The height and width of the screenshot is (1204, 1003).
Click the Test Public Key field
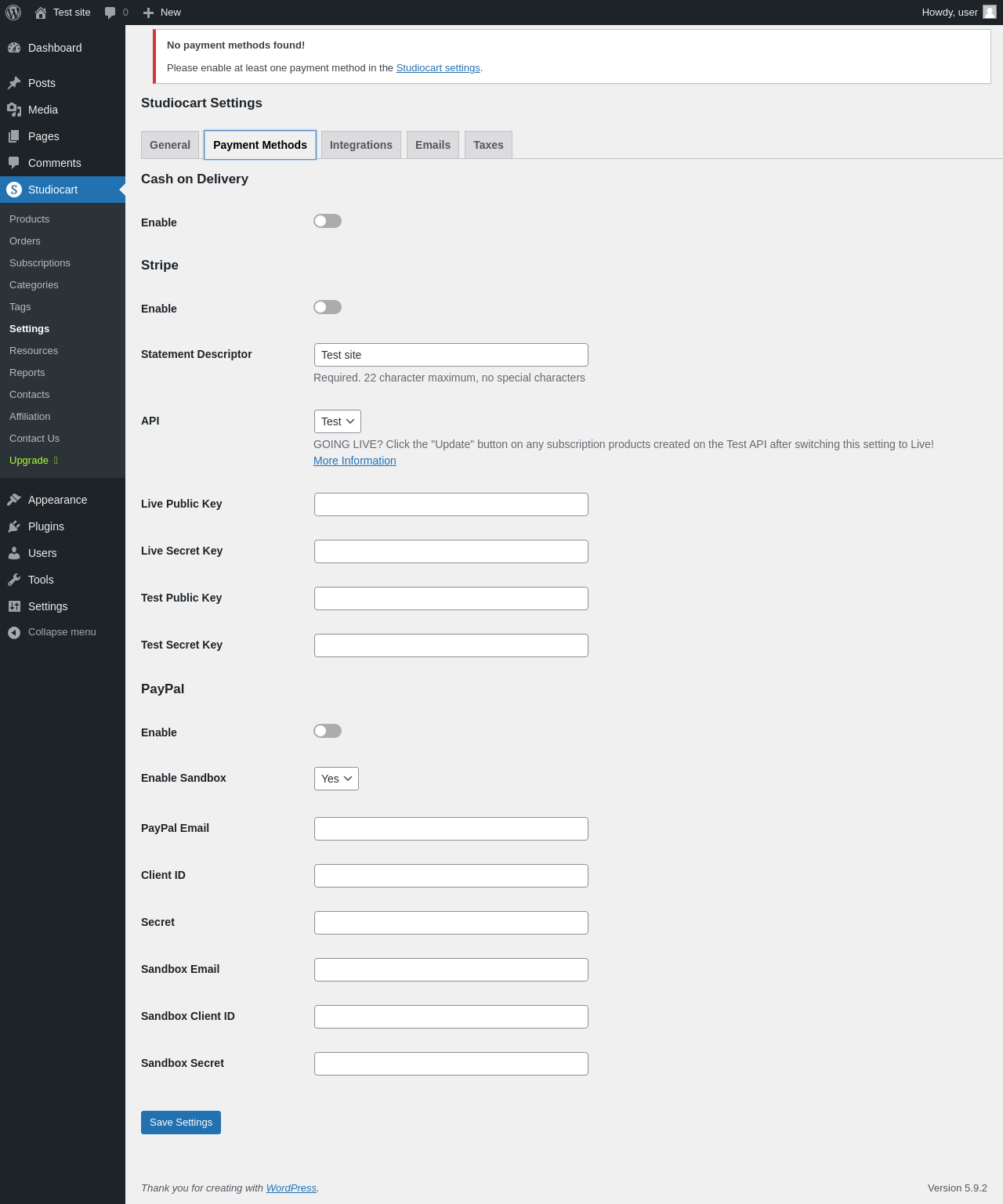451,598
